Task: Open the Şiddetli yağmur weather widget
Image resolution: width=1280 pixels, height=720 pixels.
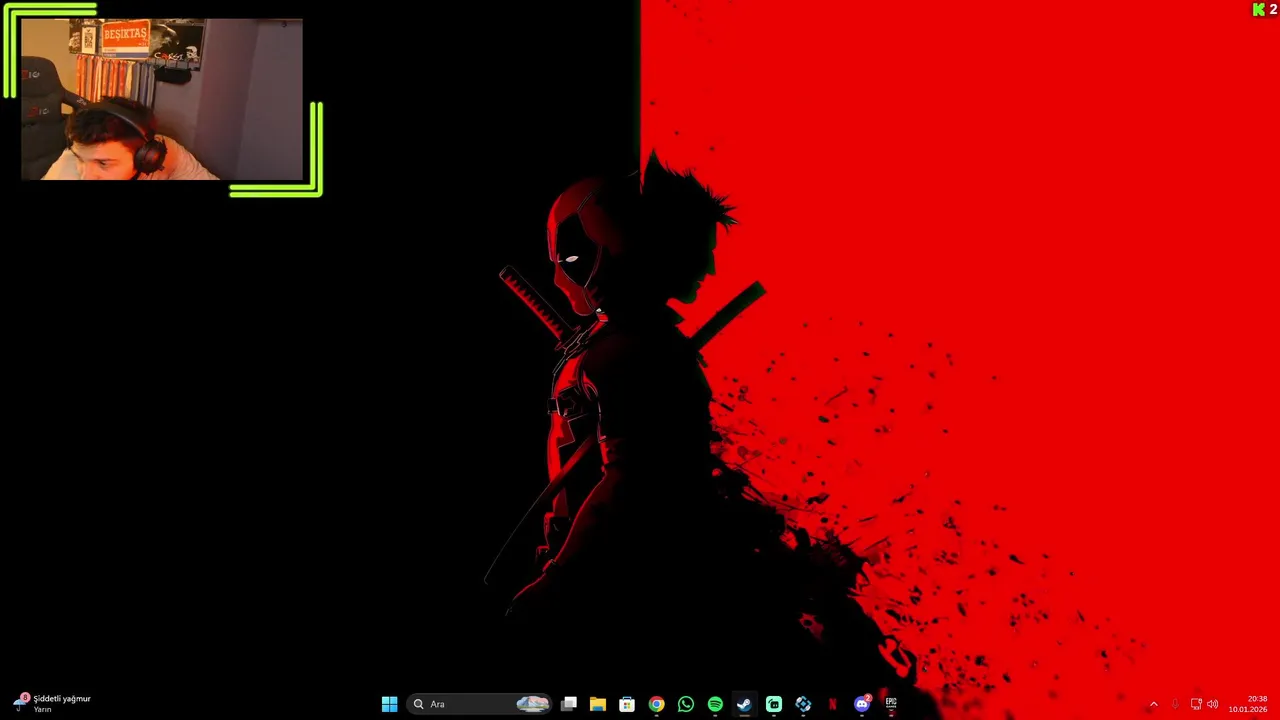Action: tap(52, 703)
